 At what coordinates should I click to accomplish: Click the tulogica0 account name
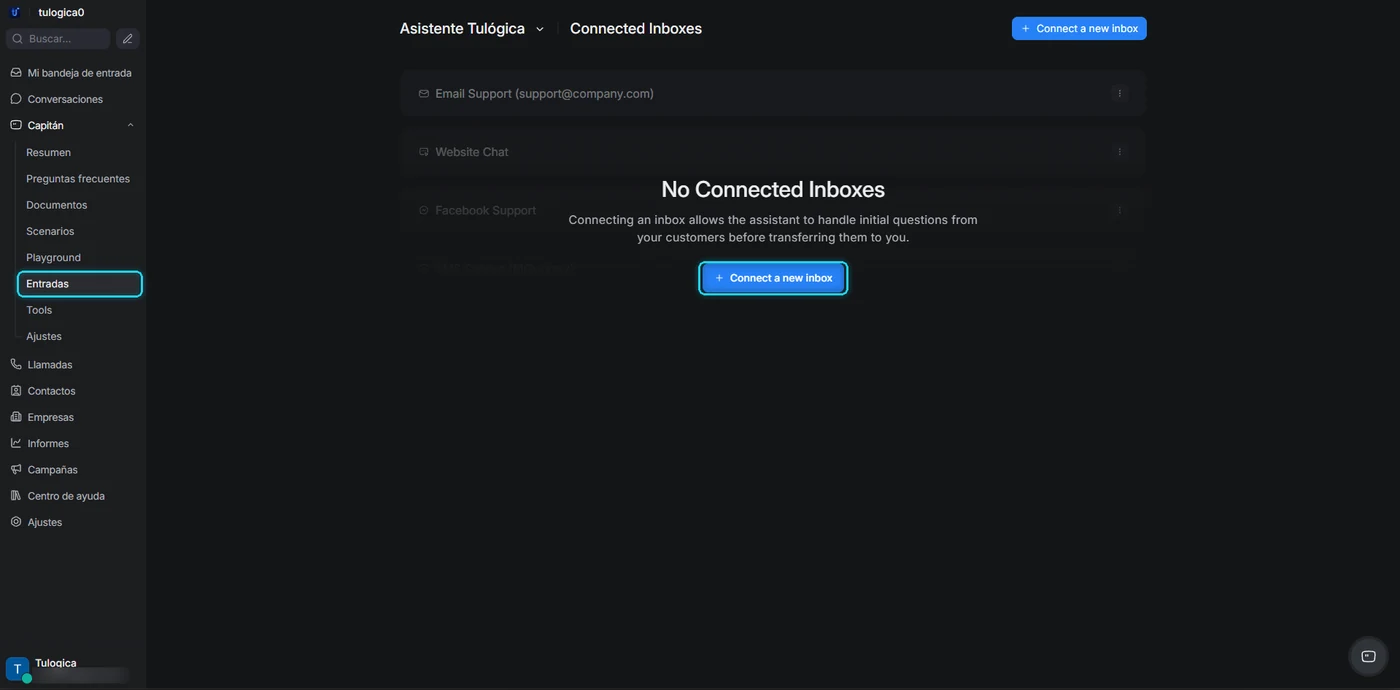click(61, 12)
